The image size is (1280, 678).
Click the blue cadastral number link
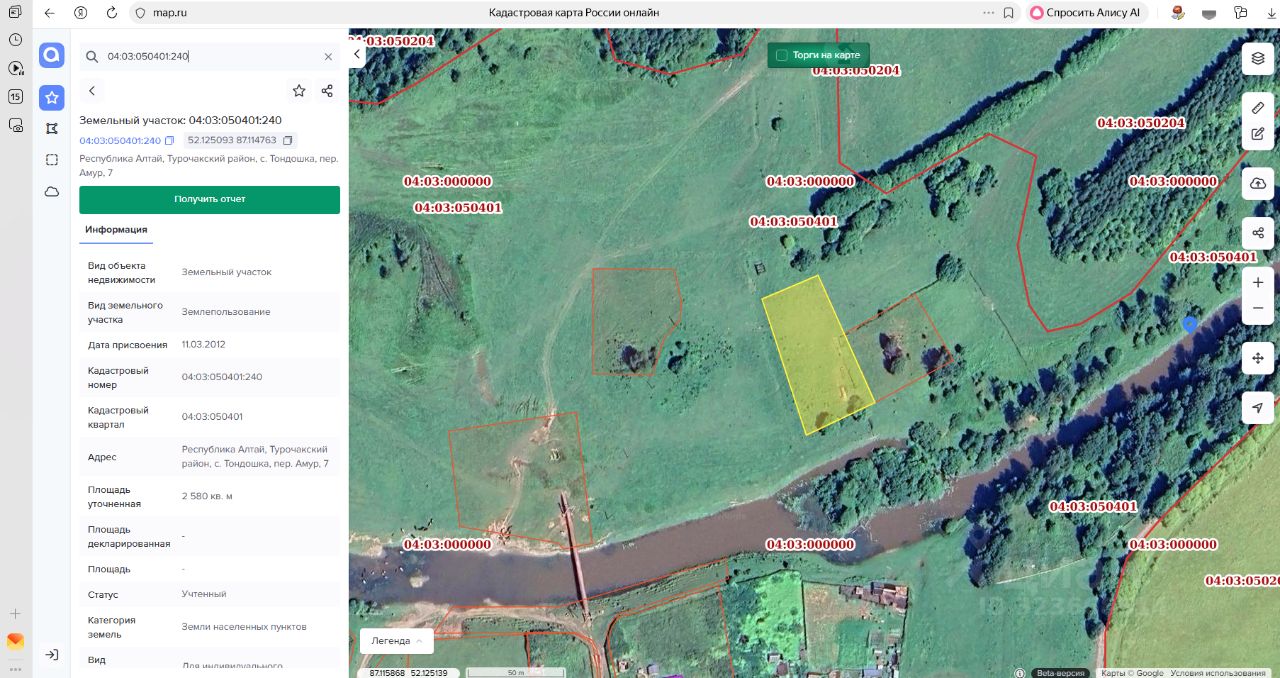(x=120, y=141)
